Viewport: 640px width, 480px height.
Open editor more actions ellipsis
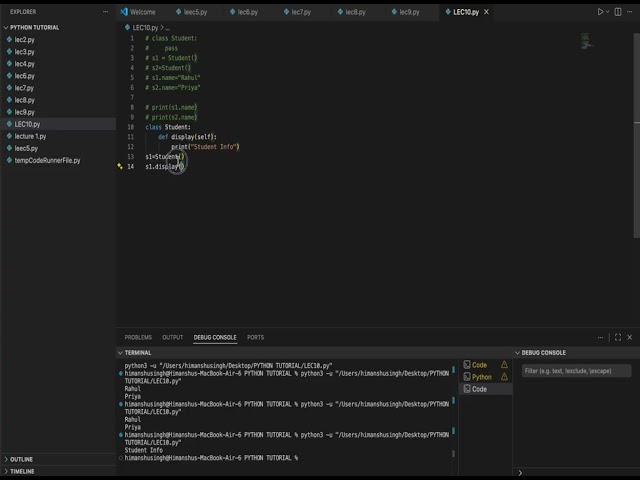tap(629, 12)
